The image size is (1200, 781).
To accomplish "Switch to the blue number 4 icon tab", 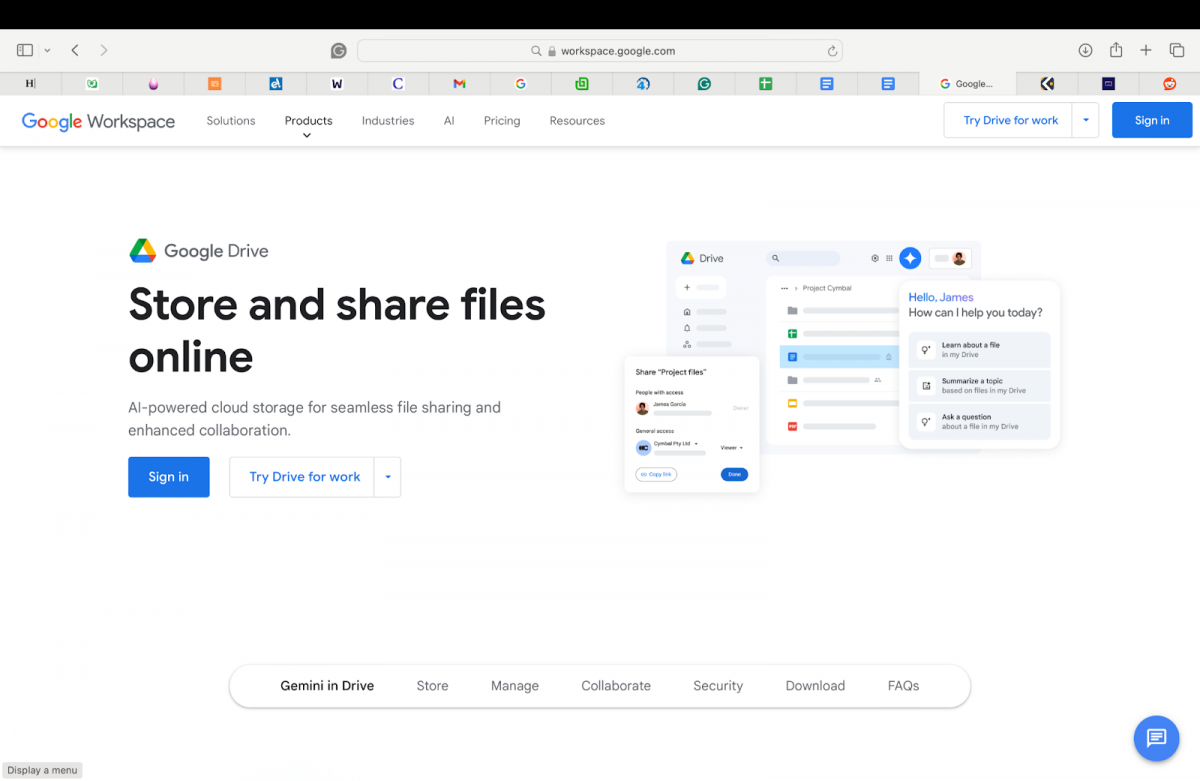I will click(643, 84).
